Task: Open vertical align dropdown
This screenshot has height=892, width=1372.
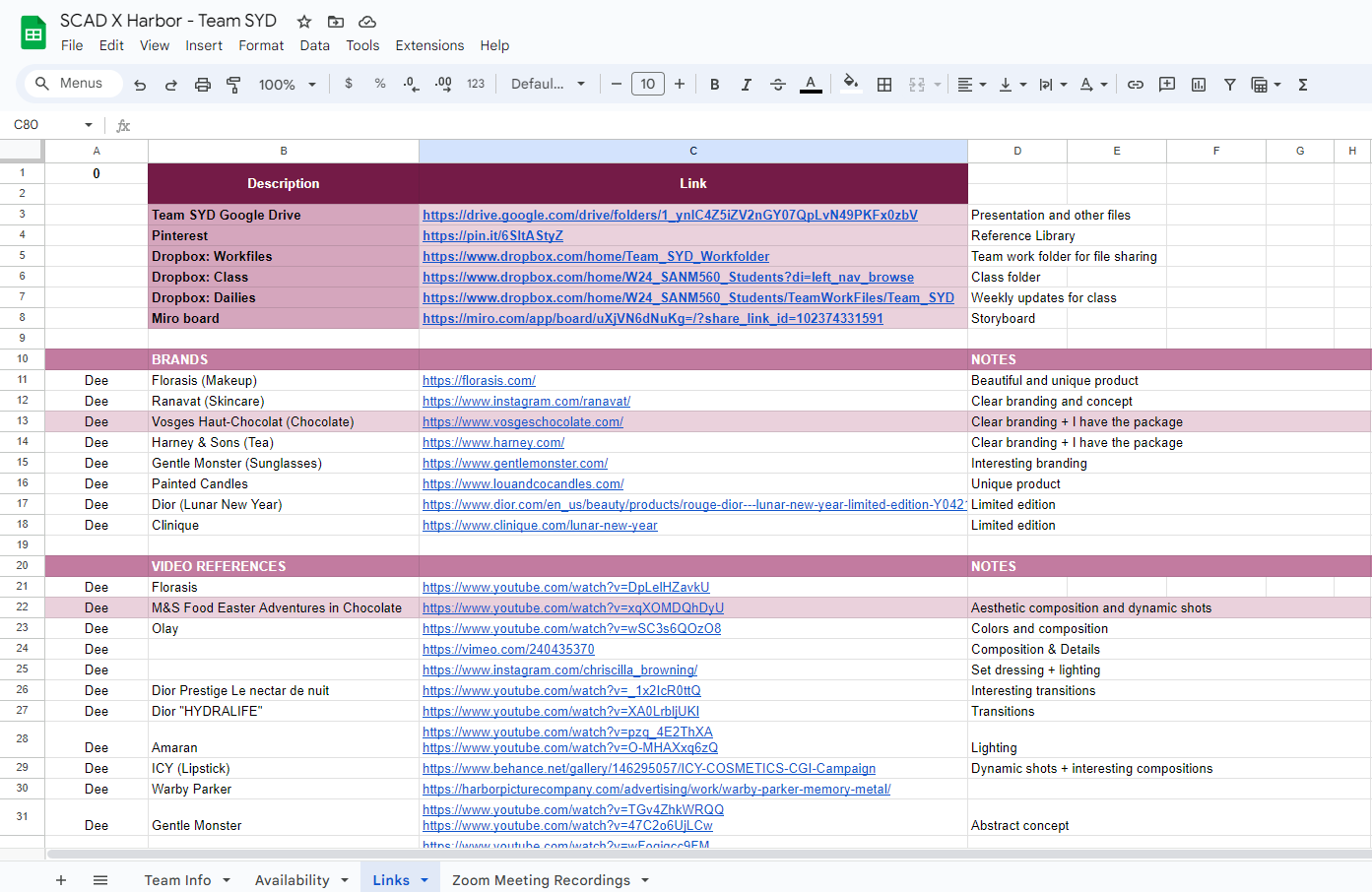Action: coord(1013,85)
